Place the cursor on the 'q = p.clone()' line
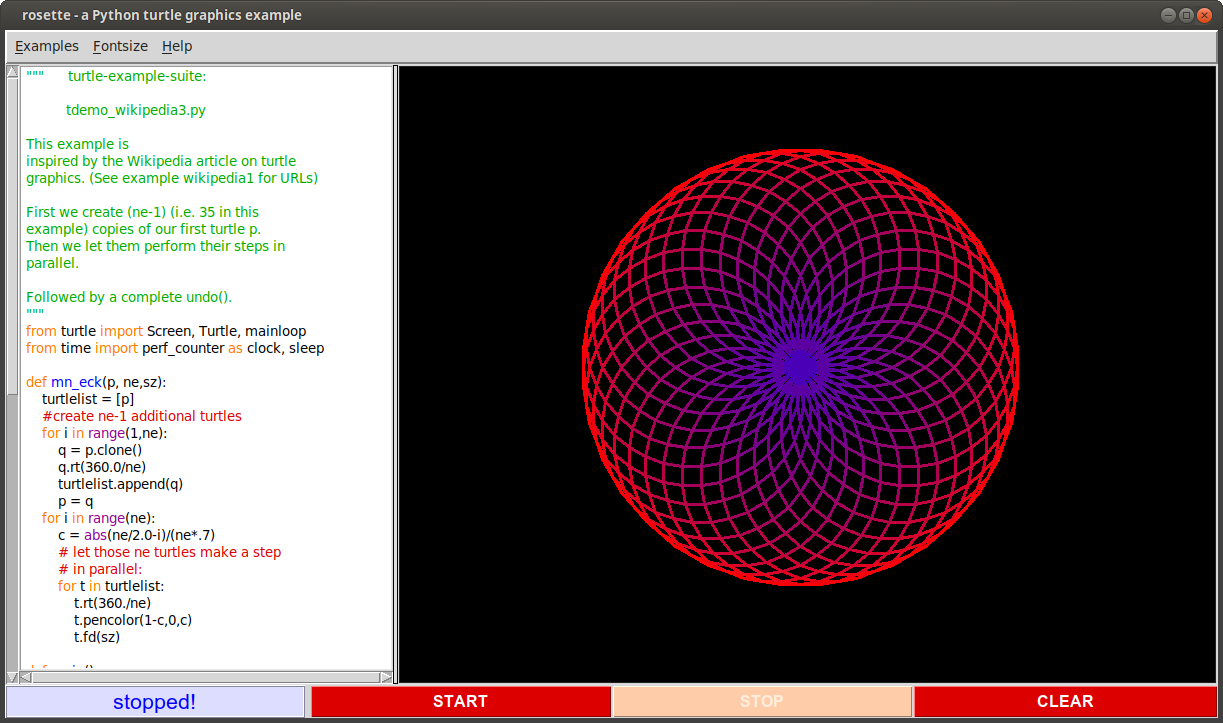The width and height of the screenshot is (1223, 723). 100,450
